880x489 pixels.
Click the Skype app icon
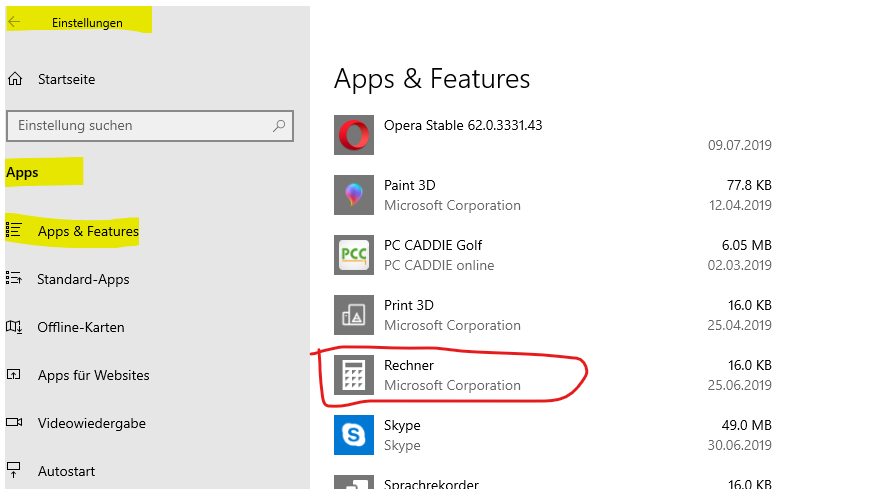354,435
